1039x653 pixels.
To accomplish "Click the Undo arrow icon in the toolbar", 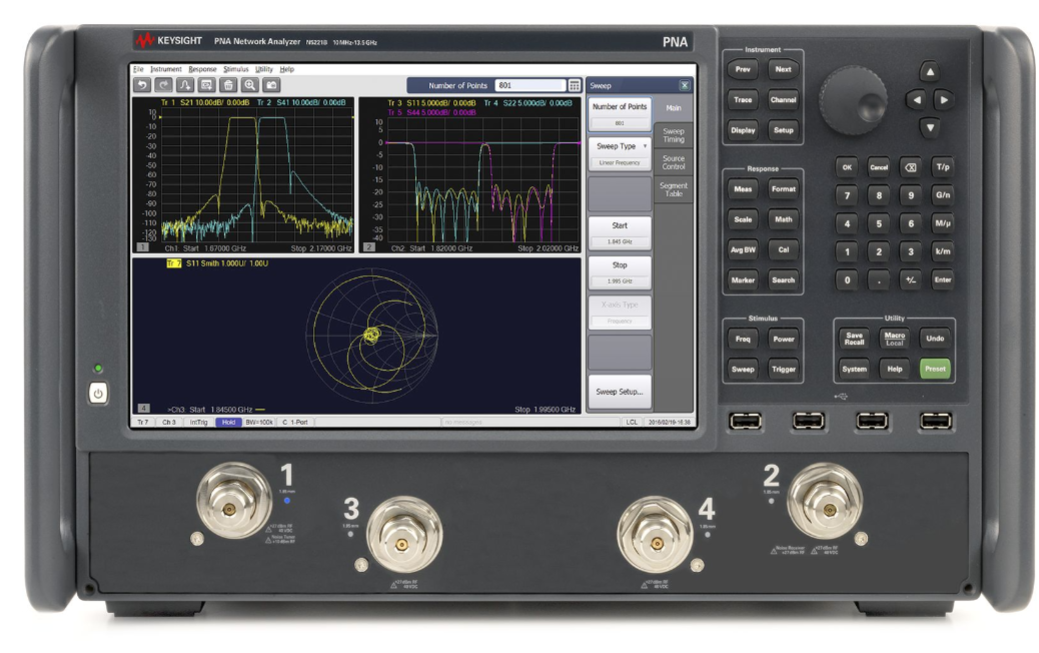I will [x=142, y=84].
